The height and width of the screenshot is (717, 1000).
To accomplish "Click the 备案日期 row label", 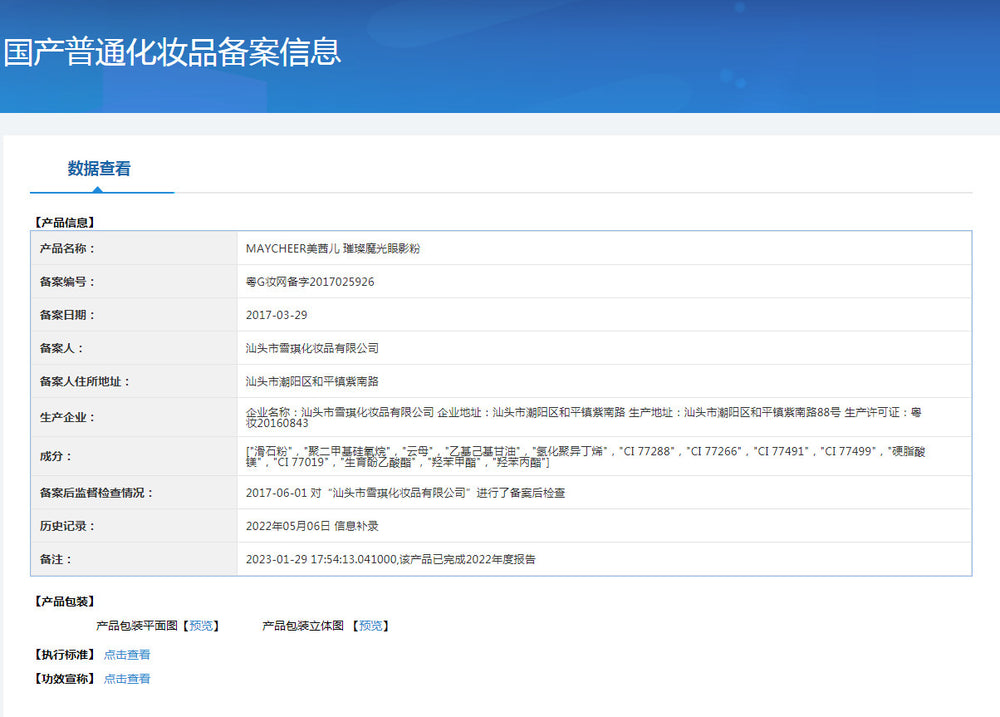I will click(x=67, y=314).
